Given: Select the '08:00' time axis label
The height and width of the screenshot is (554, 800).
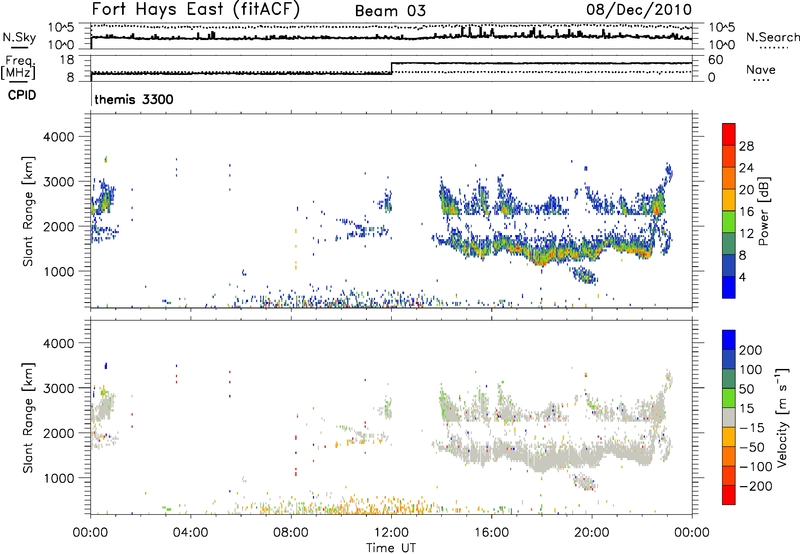Looking at the screenshot, I should pos(291,533).
